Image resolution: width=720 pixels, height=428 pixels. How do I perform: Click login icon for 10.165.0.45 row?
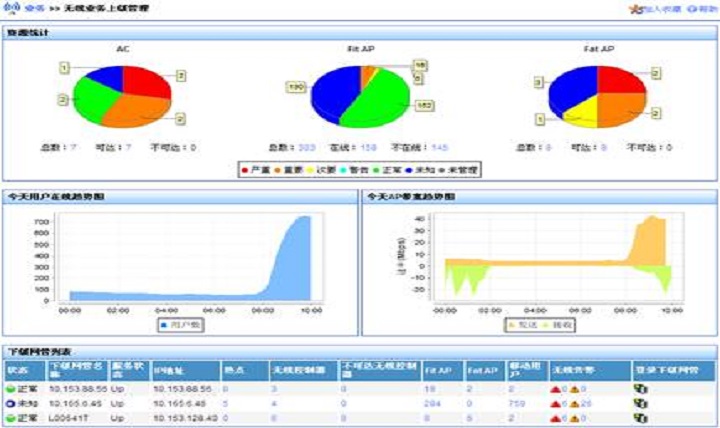pyautogui.click(x=640, y=402)
